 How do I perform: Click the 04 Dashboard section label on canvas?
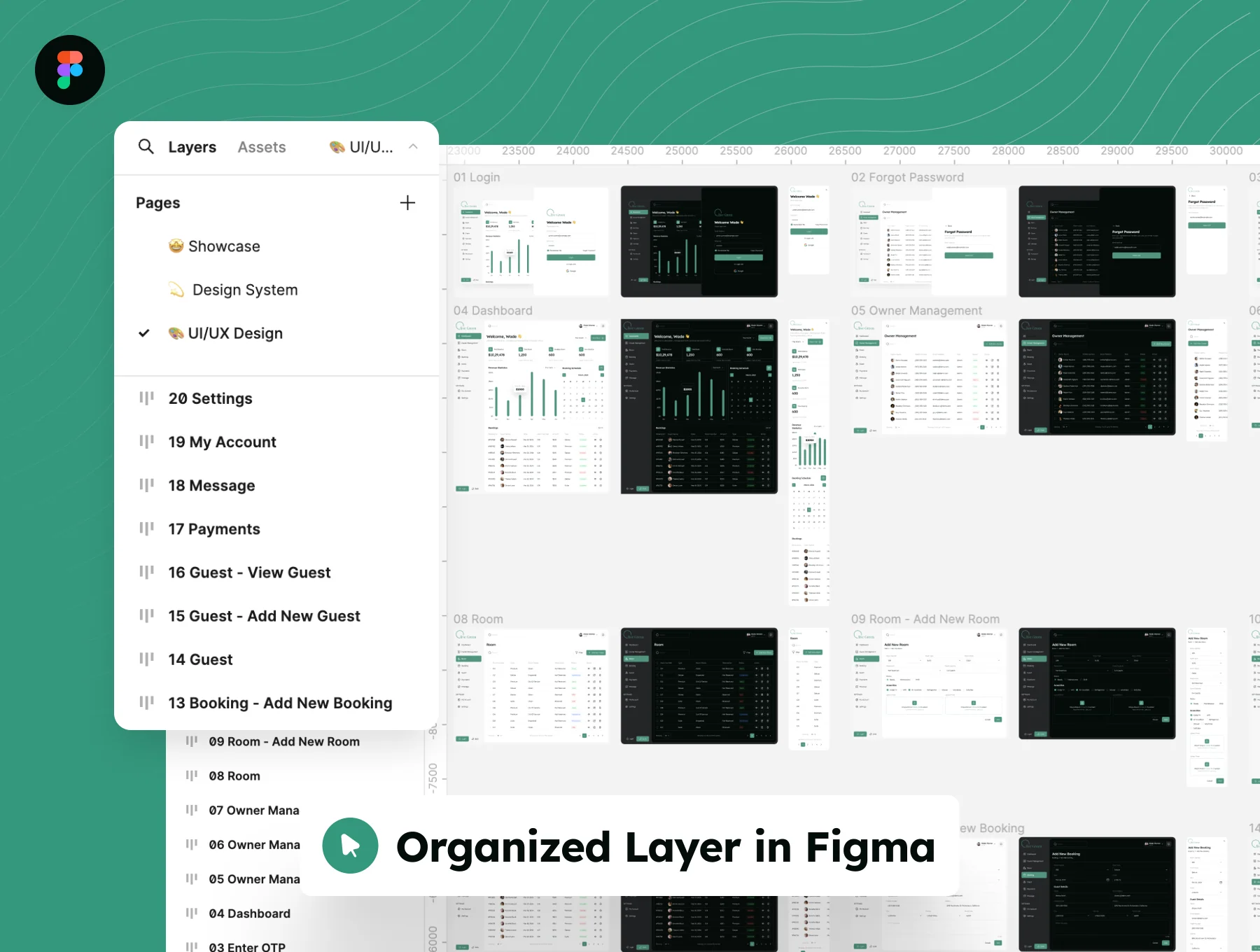click(x=493, y=310)
